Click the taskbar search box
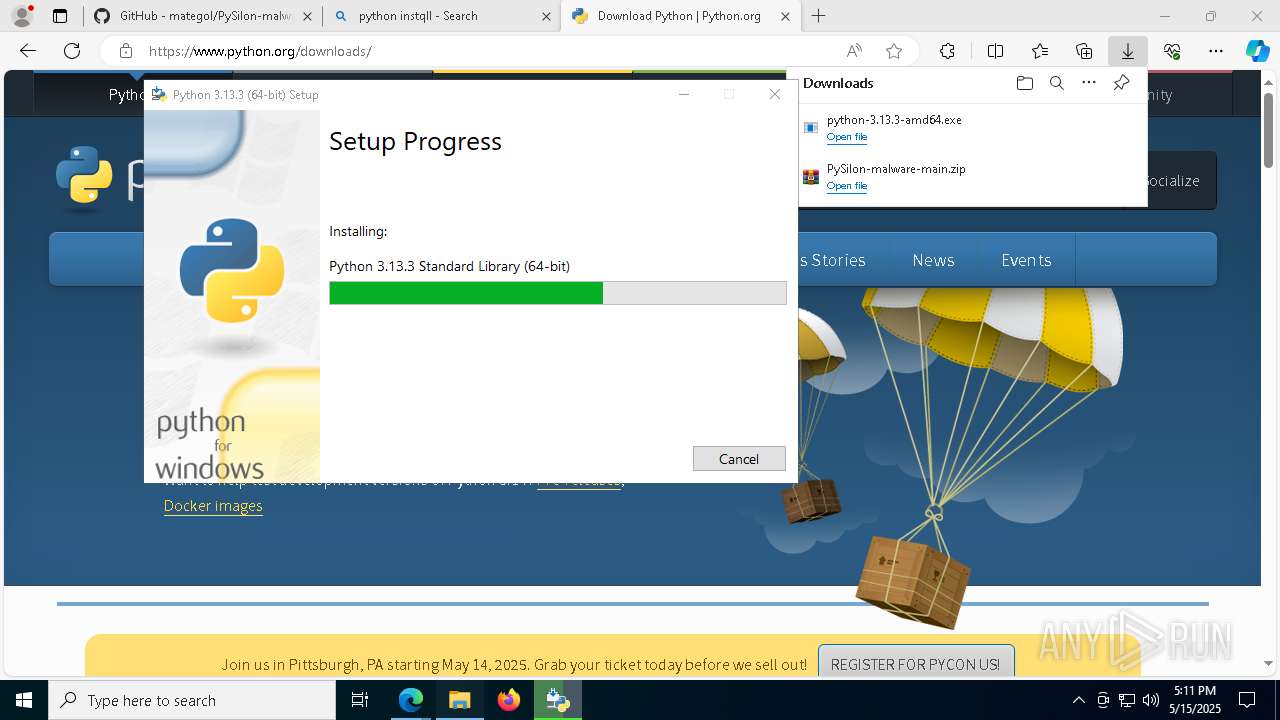Viewport: 1280px width, 720px height. (x=192, y=700)
